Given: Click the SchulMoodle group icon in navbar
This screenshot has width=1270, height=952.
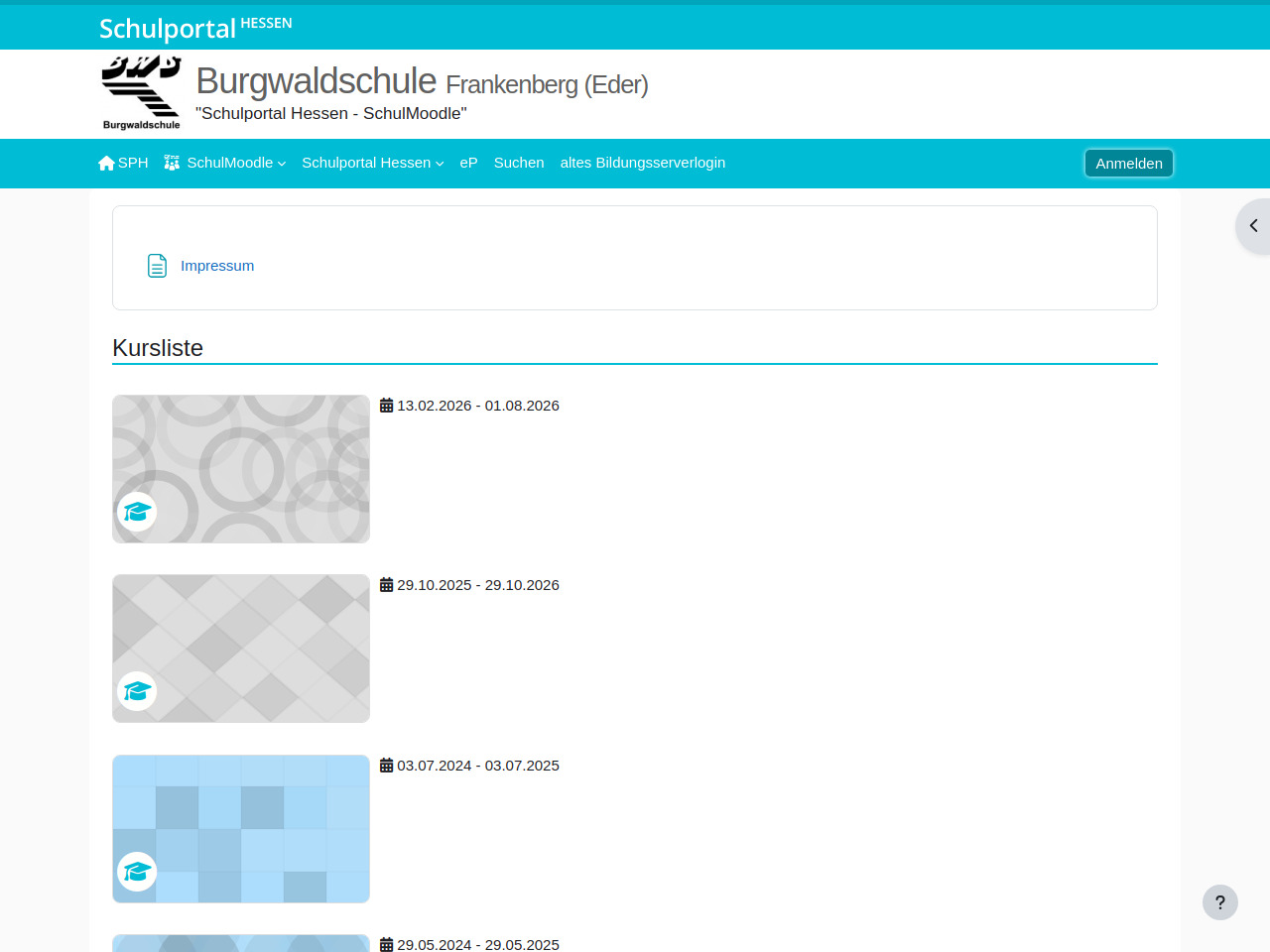Looking at the screenshot, I should point(172,163).
